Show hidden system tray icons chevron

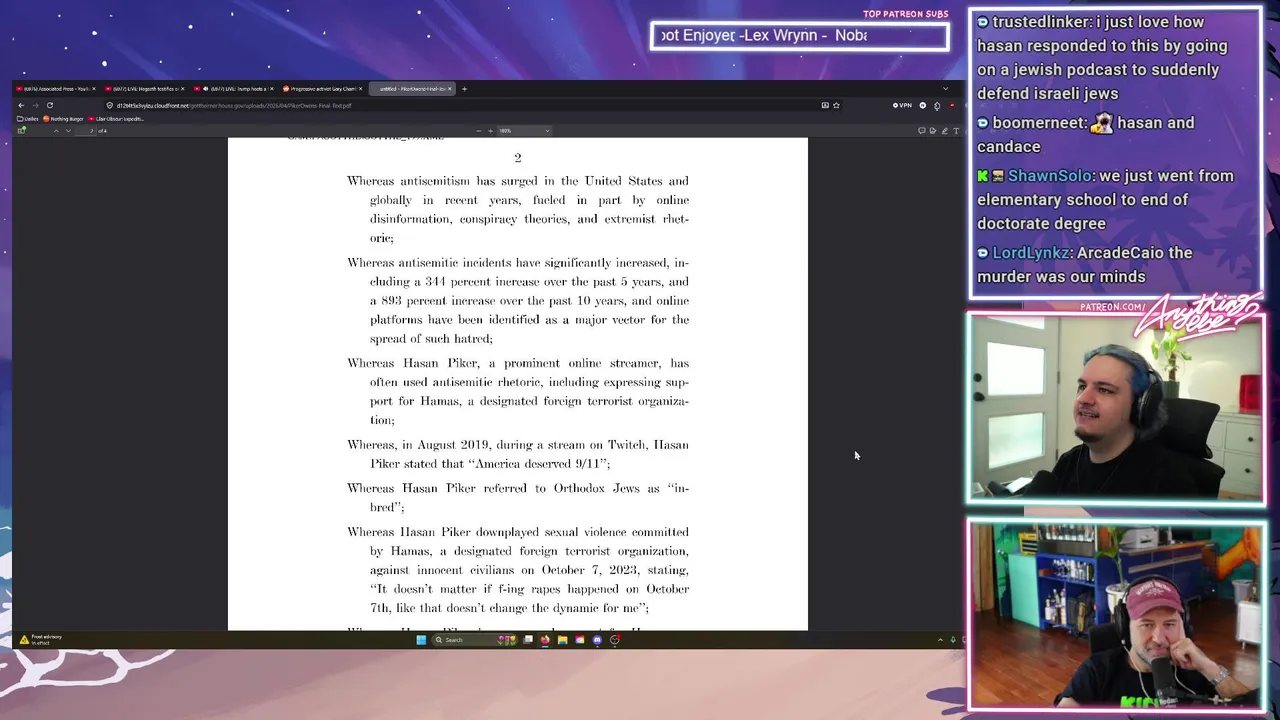point(940,640)
